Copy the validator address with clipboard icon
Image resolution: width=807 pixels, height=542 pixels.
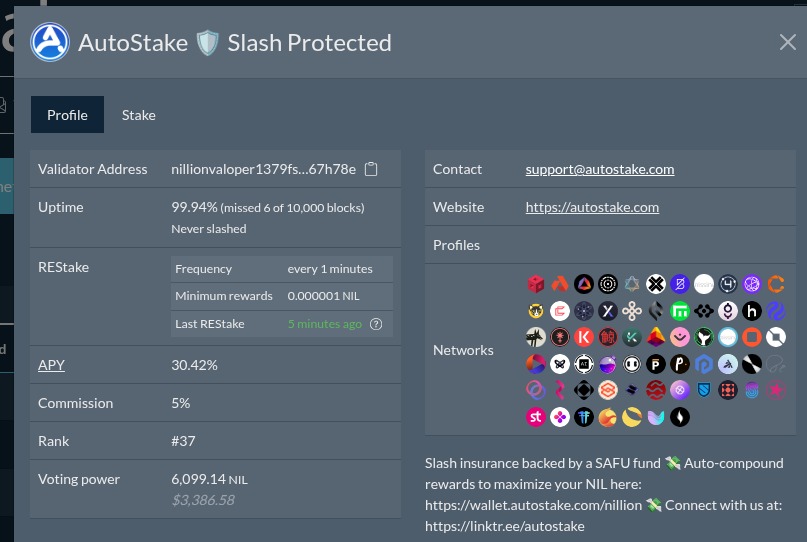(371, 169)
